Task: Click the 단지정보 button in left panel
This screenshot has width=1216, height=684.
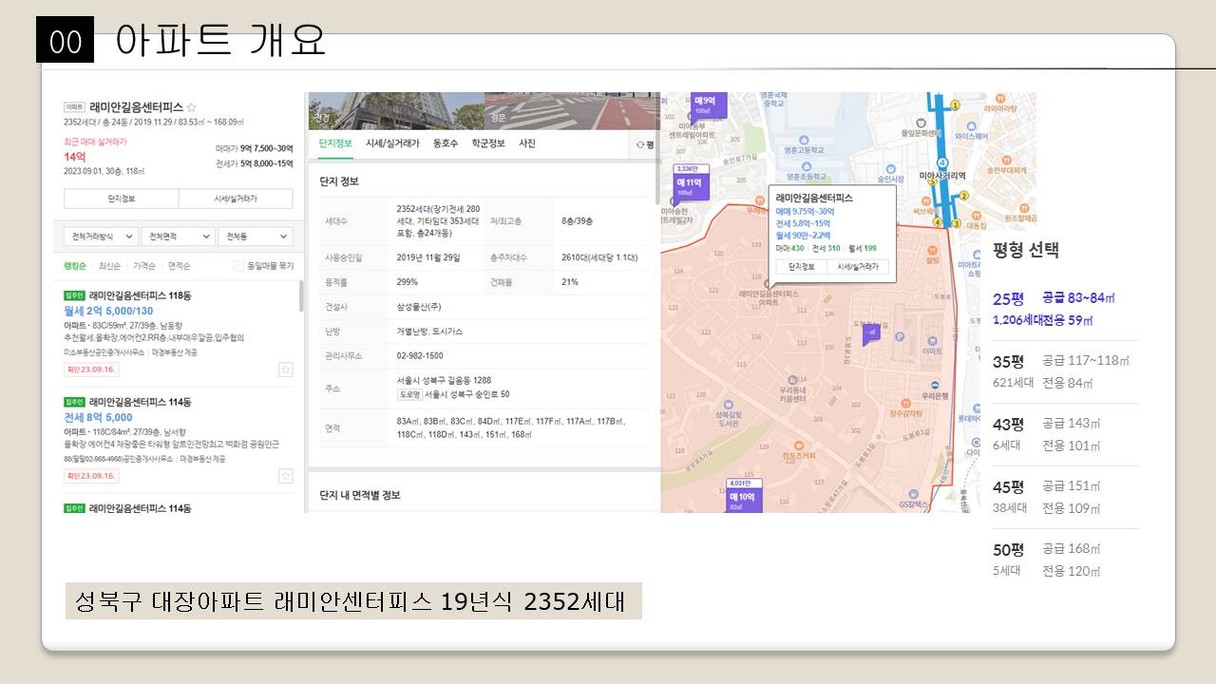Action: click(x=121, y=199)
